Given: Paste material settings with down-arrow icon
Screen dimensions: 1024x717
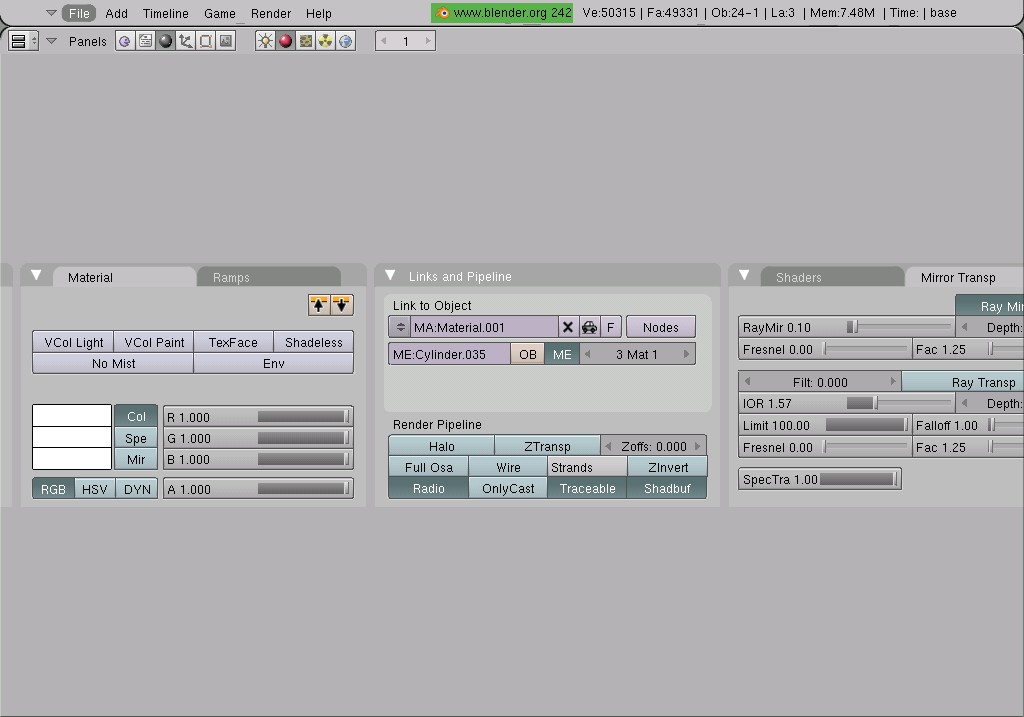Looking at the screenshot, I should pos(342,304).
